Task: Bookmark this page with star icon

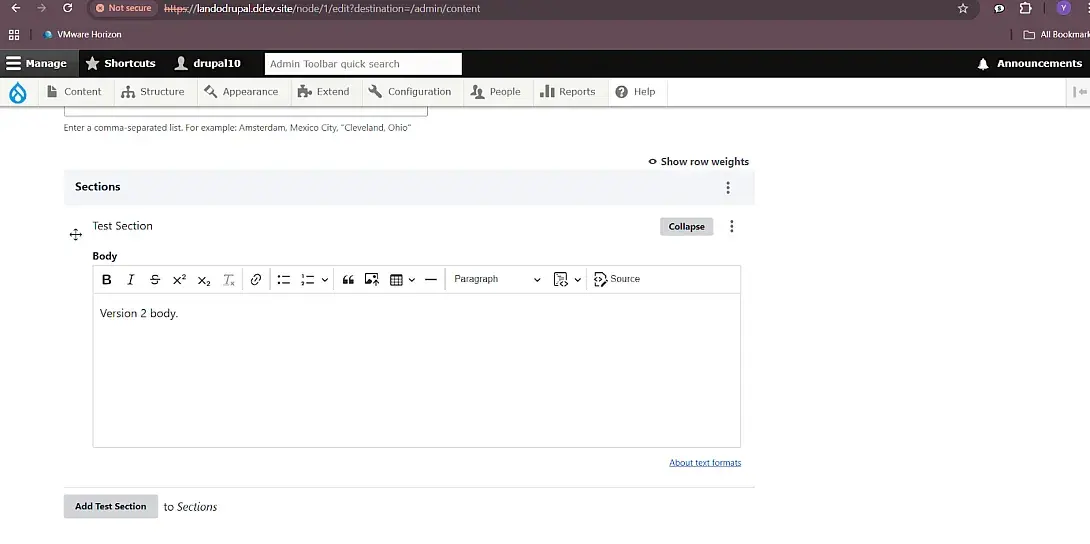Action: pyautogui.click(x=963, y=8)
